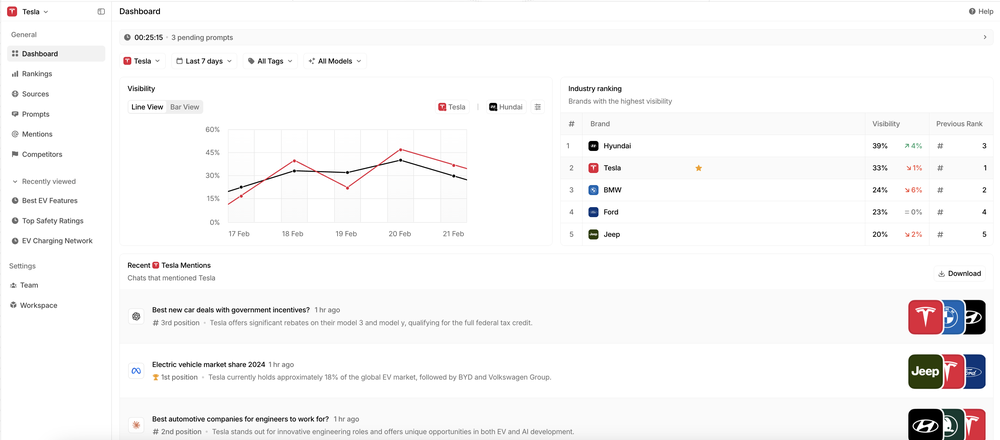Image resolution: width=1000 pixels, height=440 pixels.
Task: Click the Tesla logo icon in ranking table
Action: 593,168
